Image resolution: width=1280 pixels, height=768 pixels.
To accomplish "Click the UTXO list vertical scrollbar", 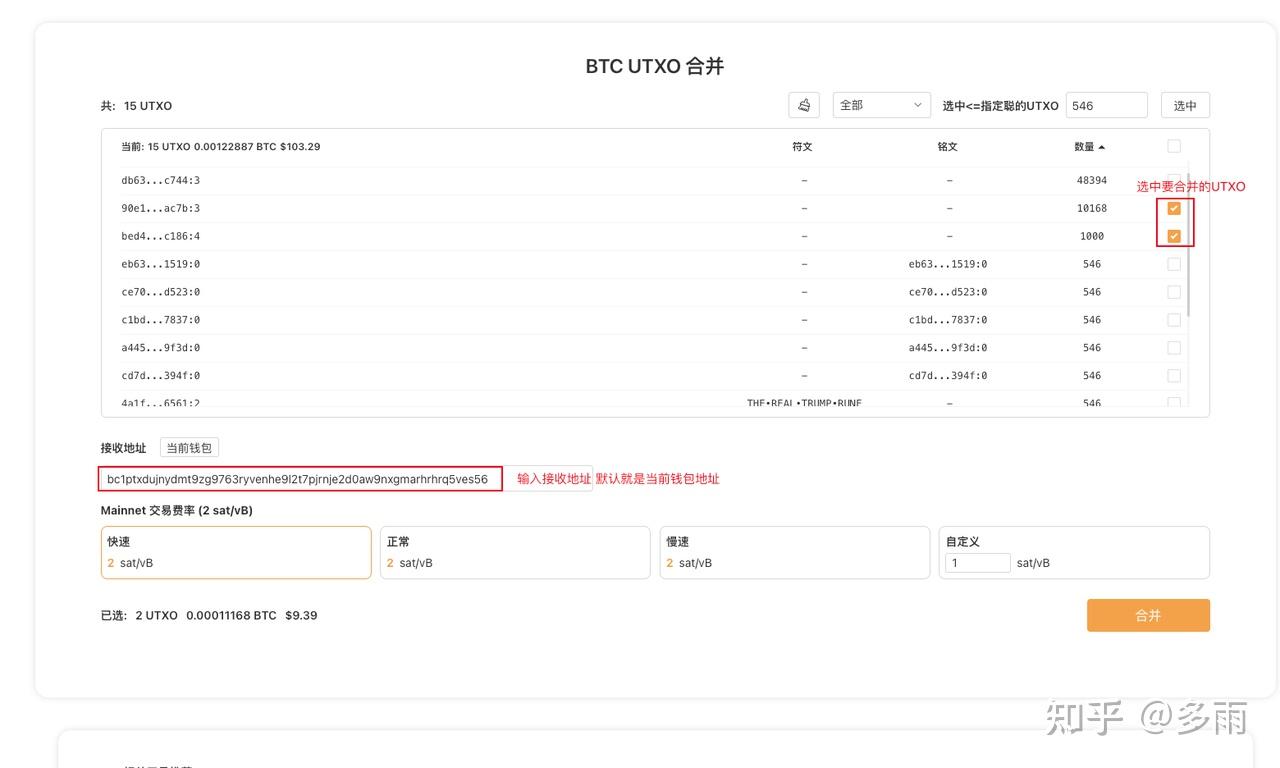I will pyautogui.click(x=1189, y=244).
